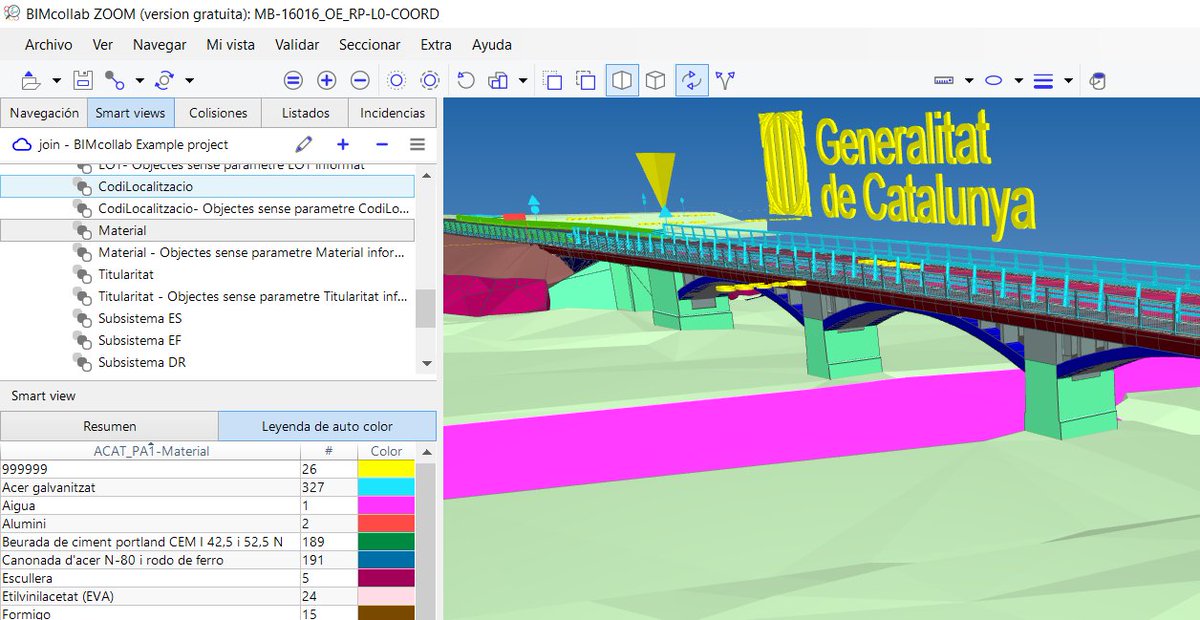
Task: Open the Navegar menu
Action: pyautogui.click(x=159, y=45)
